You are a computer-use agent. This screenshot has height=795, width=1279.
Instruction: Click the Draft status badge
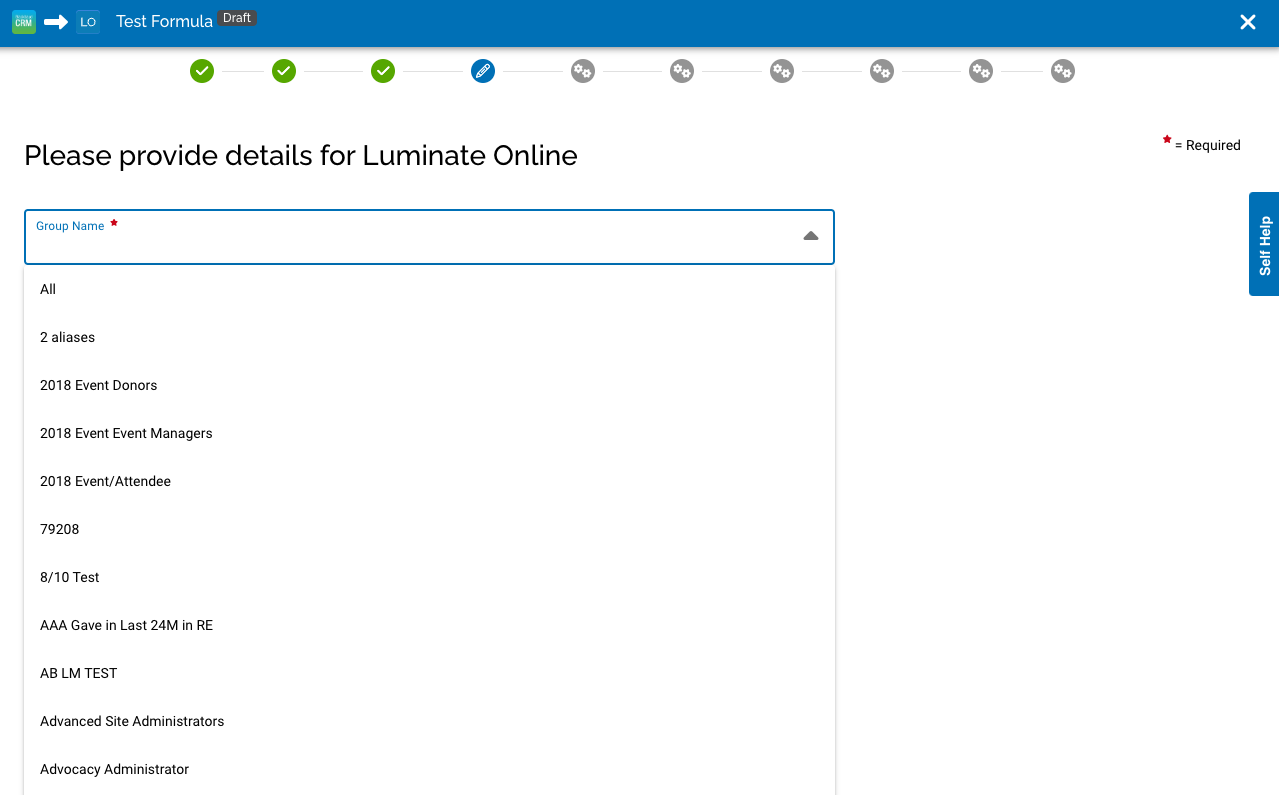pyautogui.click(x=236, y=17)
